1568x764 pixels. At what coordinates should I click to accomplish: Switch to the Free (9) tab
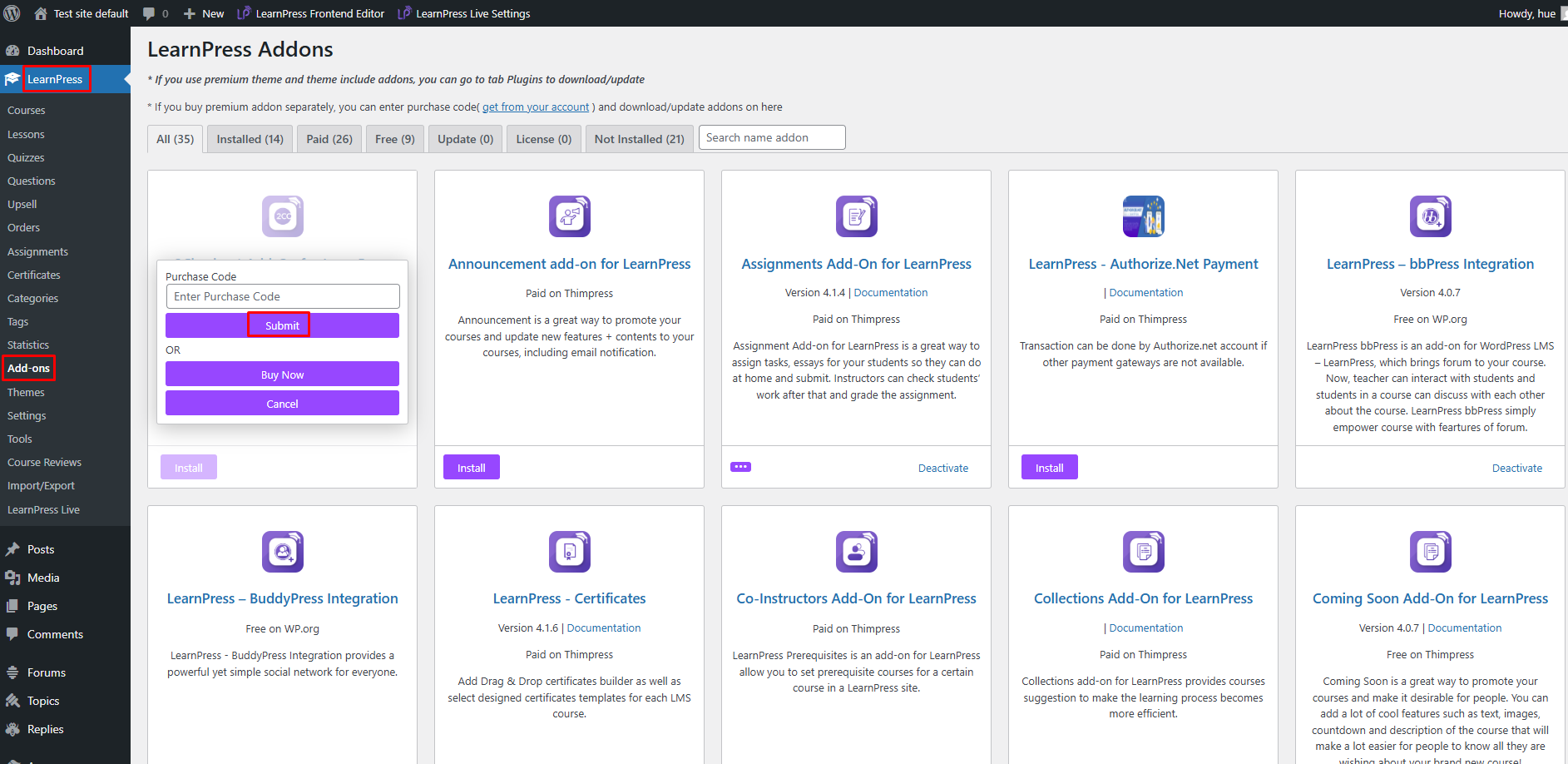tap(395, 139)
